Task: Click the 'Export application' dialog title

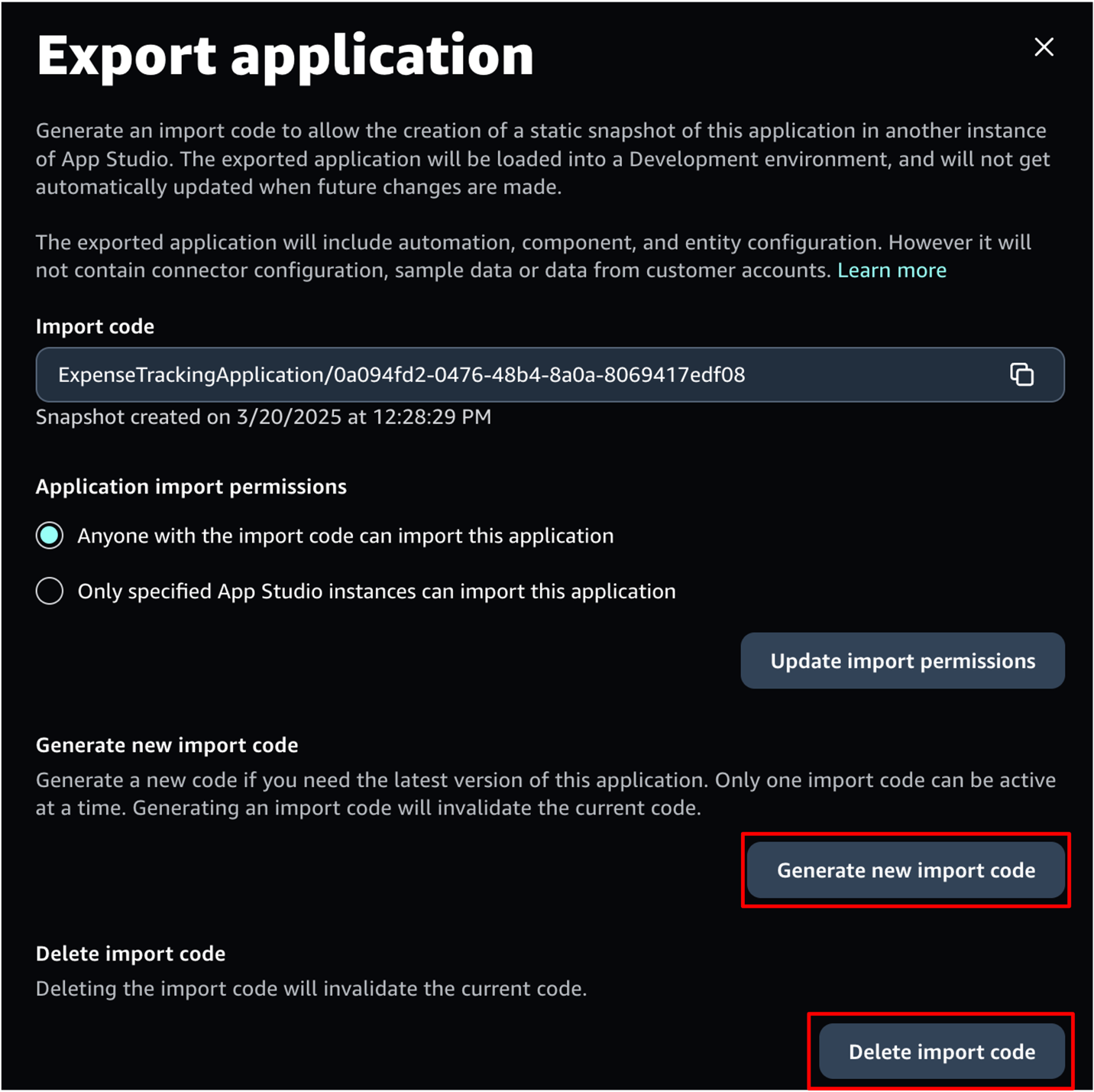Action: tap(285, 56)
